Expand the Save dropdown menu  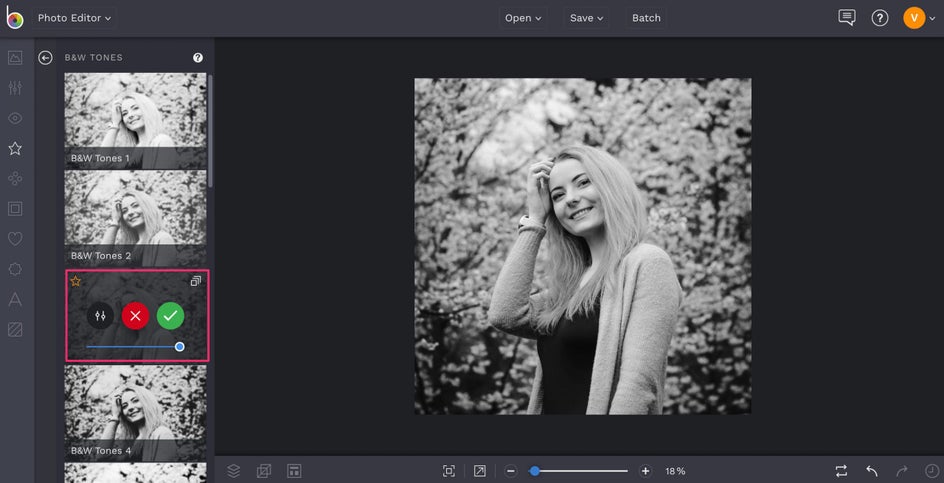coord(587,18)
